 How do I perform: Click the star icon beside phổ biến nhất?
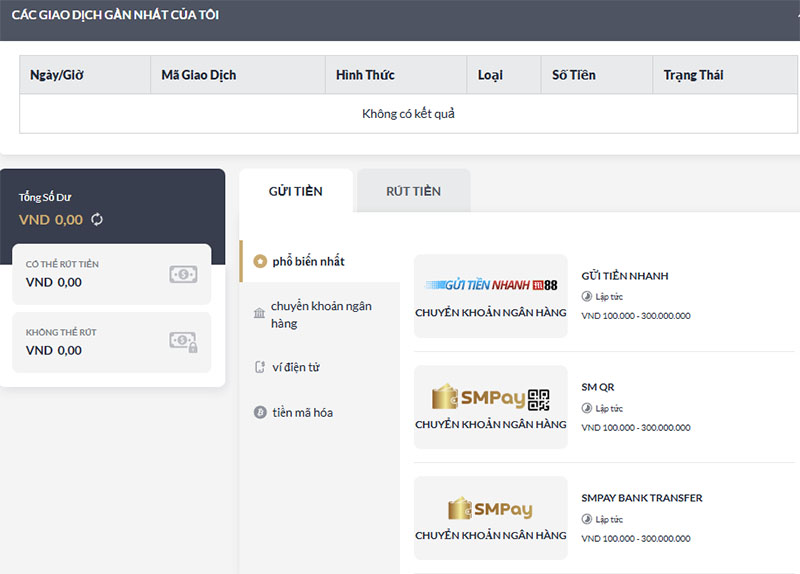[x=260, y=261]
